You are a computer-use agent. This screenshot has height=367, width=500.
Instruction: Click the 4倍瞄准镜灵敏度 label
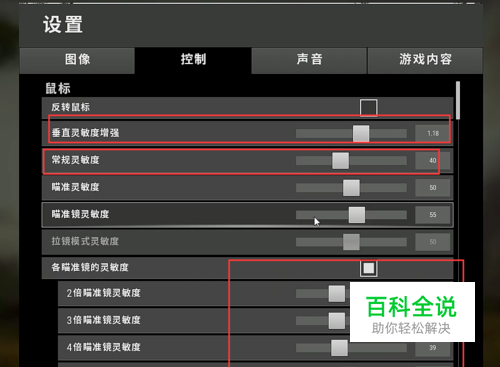[x=103, y=347]
